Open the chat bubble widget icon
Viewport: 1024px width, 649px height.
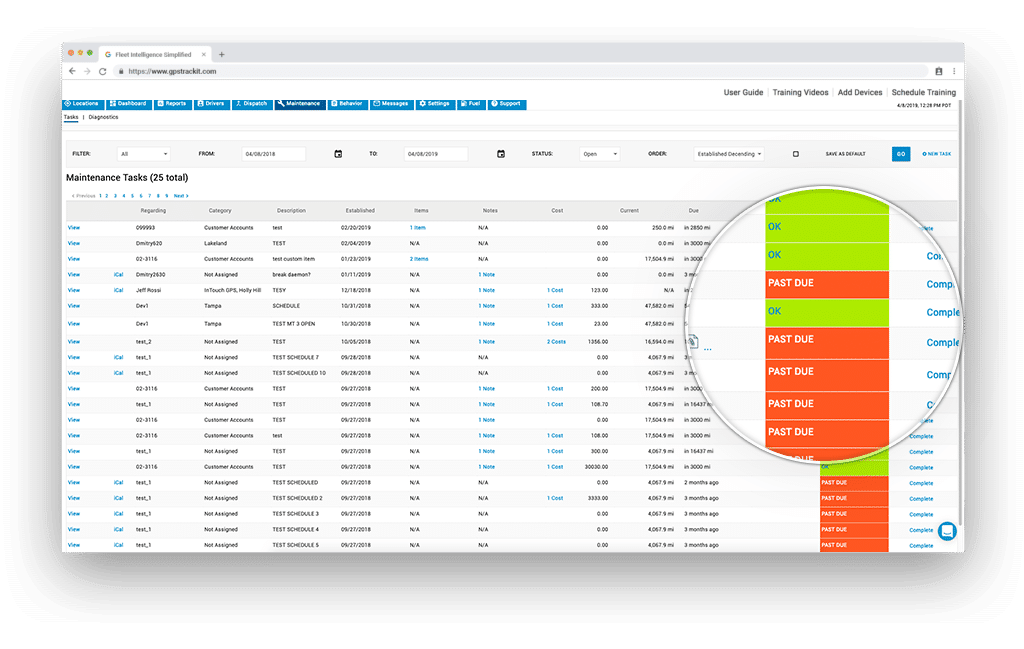pos(946,531)
